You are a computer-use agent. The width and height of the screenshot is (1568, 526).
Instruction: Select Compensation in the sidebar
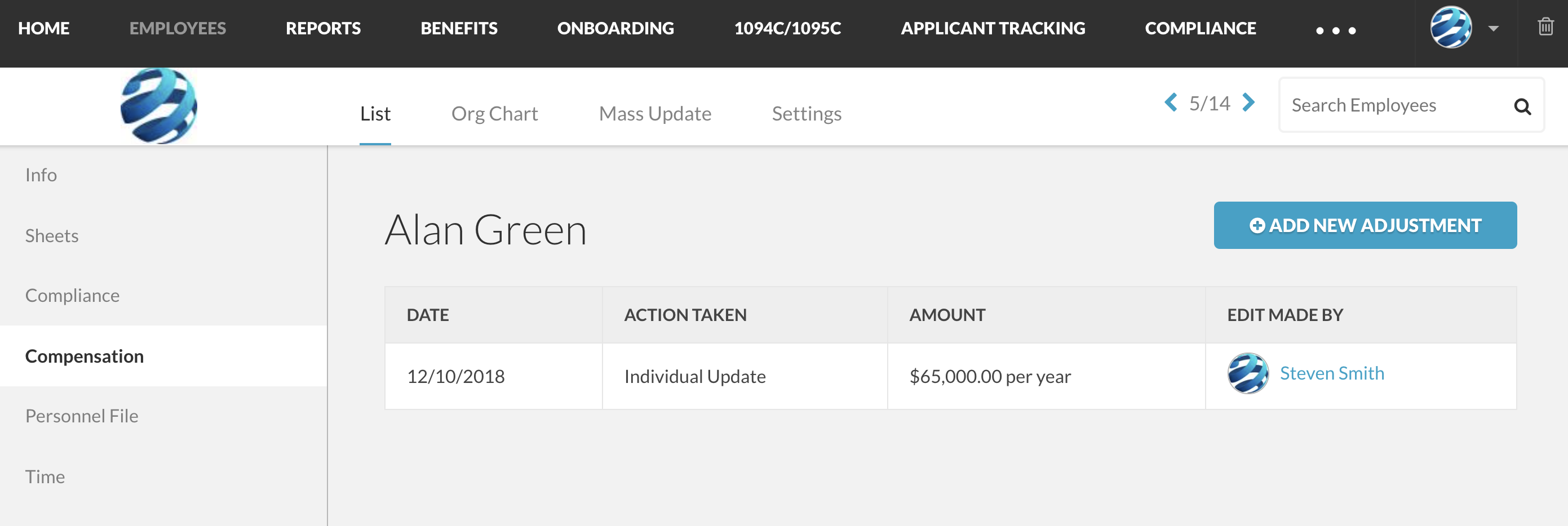click(163, 356)
